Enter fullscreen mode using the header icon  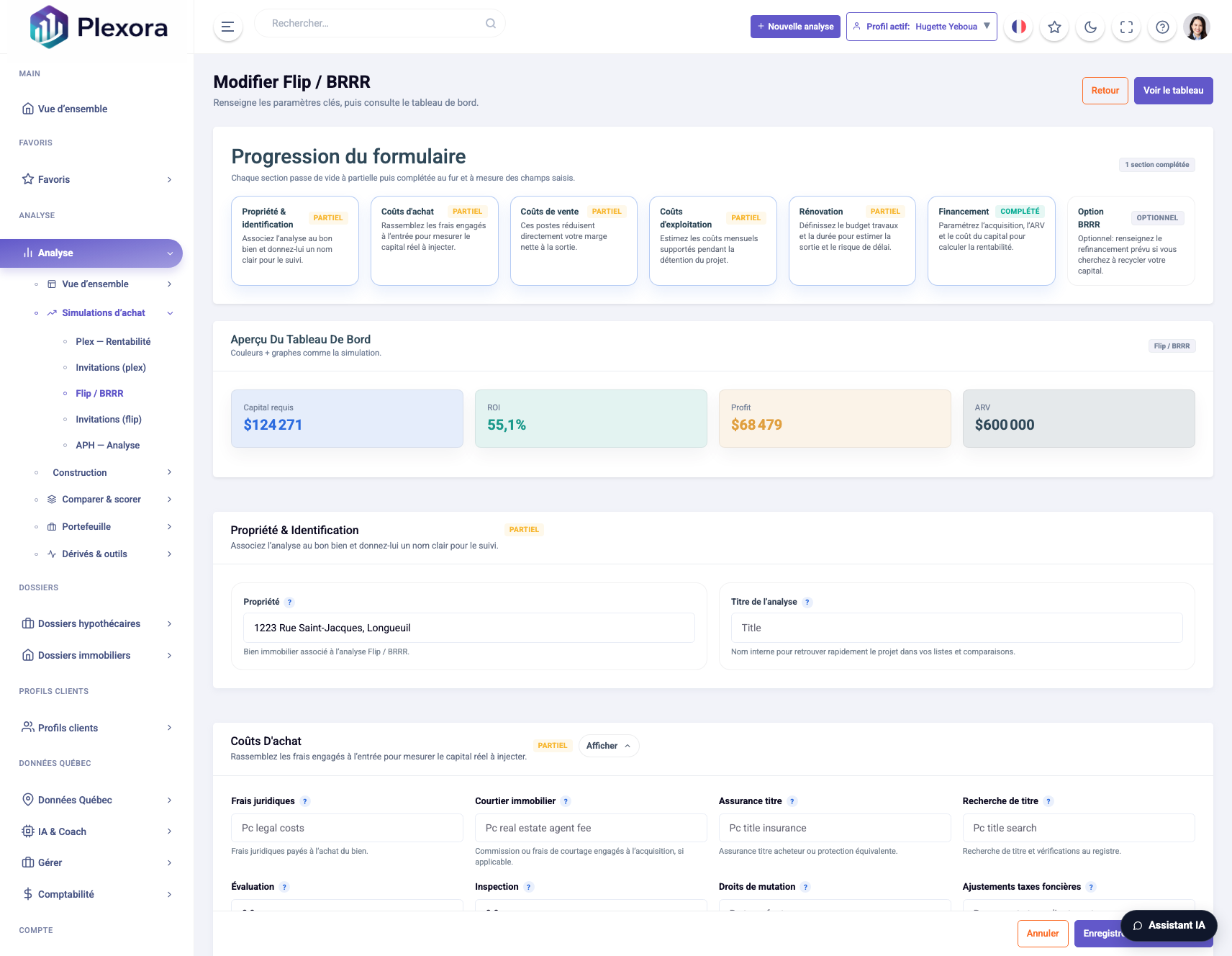click(1126, 27)
